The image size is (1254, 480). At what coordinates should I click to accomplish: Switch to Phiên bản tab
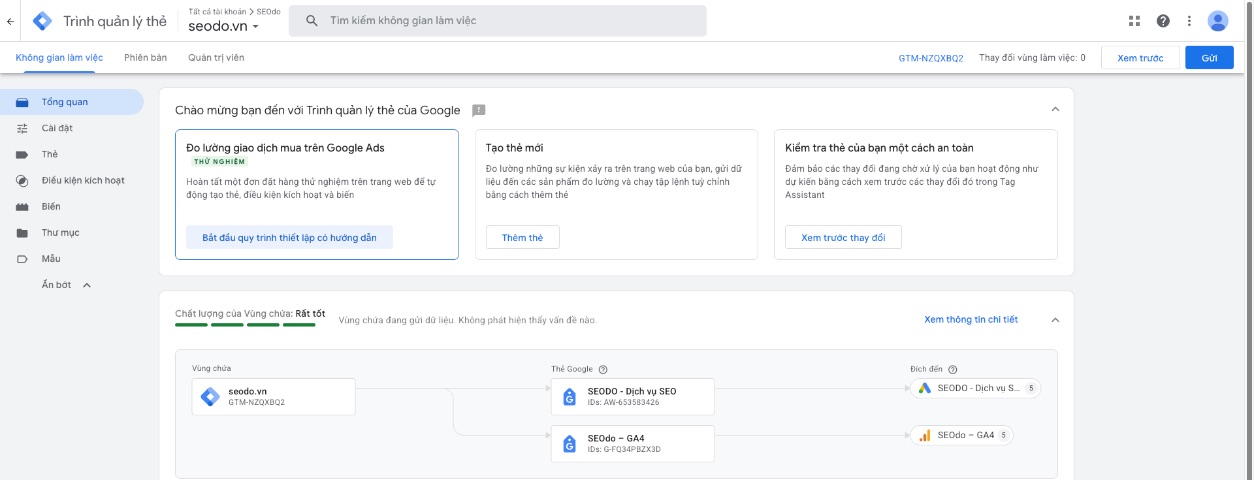pos(146,58)
